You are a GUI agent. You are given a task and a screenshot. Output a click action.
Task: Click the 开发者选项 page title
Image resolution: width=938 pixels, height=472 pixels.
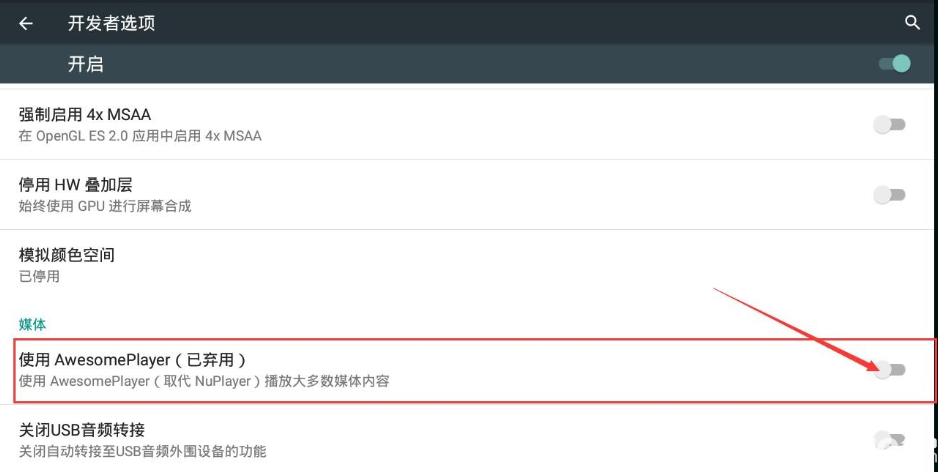[x=111, y=23]
